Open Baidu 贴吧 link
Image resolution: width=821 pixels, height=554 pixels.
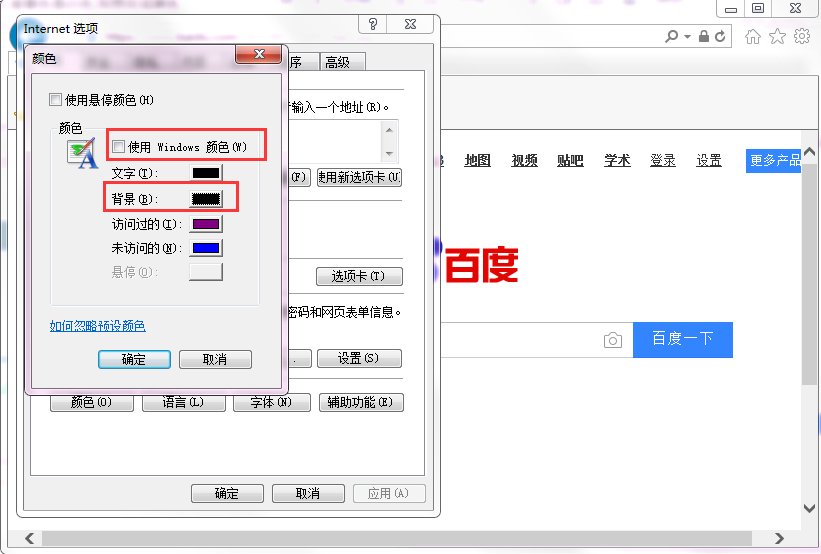[x=570, y=160]
